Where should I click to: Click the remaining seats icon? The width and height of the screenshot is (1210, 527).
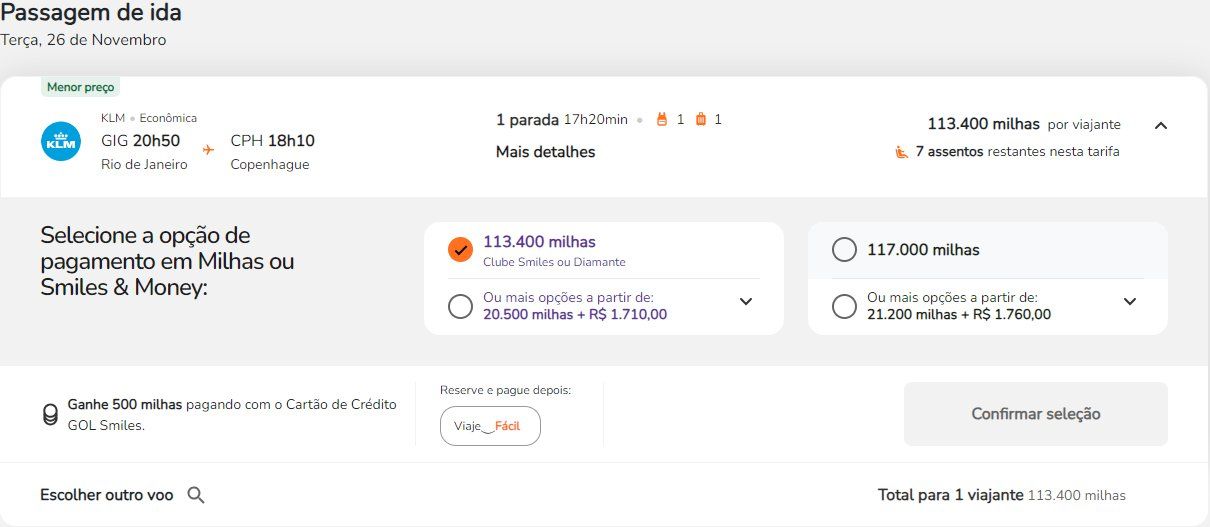[901, 152]
